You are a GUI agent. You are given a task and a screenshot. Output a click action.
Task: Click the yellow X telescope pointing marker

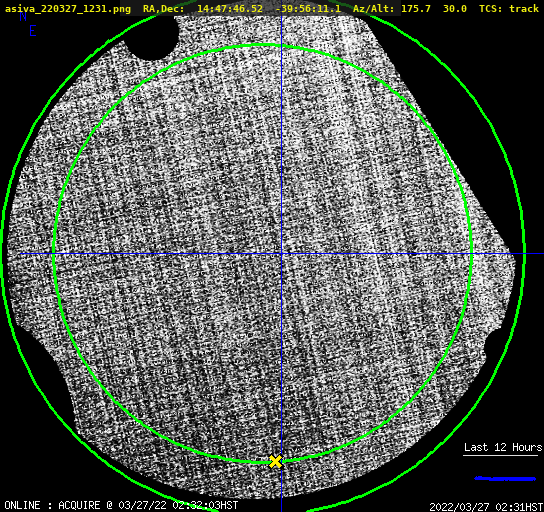click(x=275, y=462)
